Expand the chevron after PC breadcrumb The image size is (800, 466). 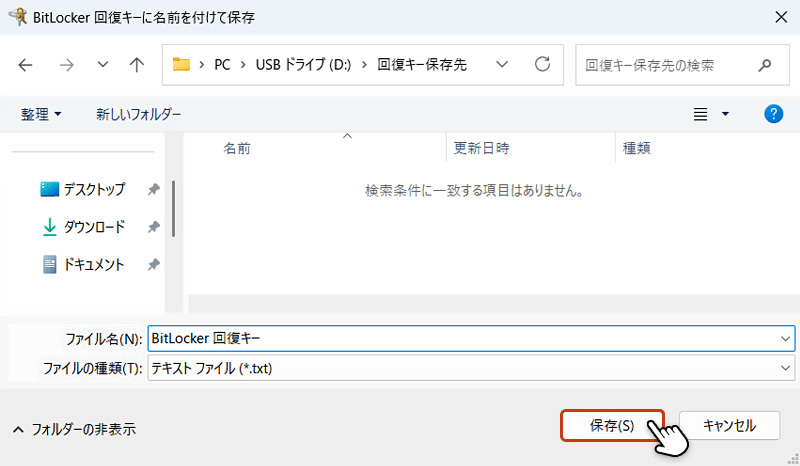[x=243, y=65]
